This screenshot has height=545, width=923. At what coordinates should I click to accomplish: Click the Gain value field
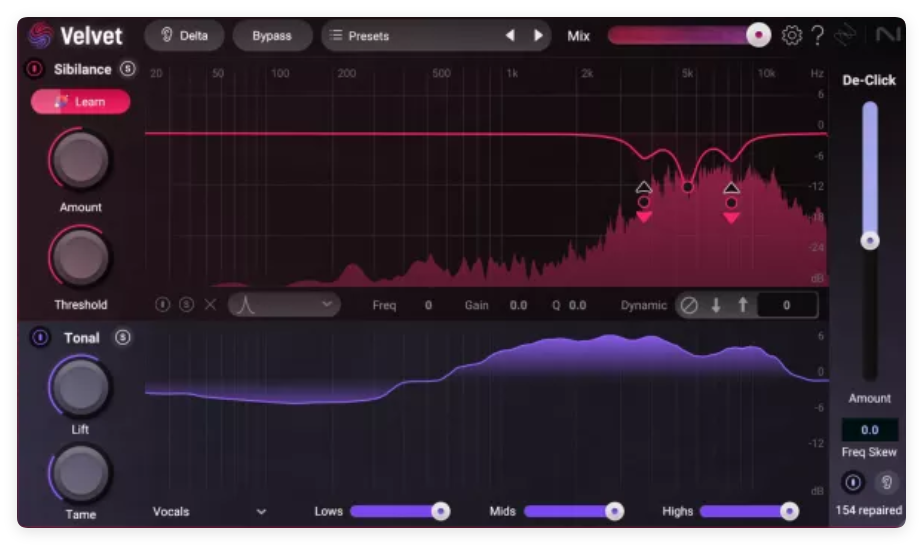click(x=518, y=305)
